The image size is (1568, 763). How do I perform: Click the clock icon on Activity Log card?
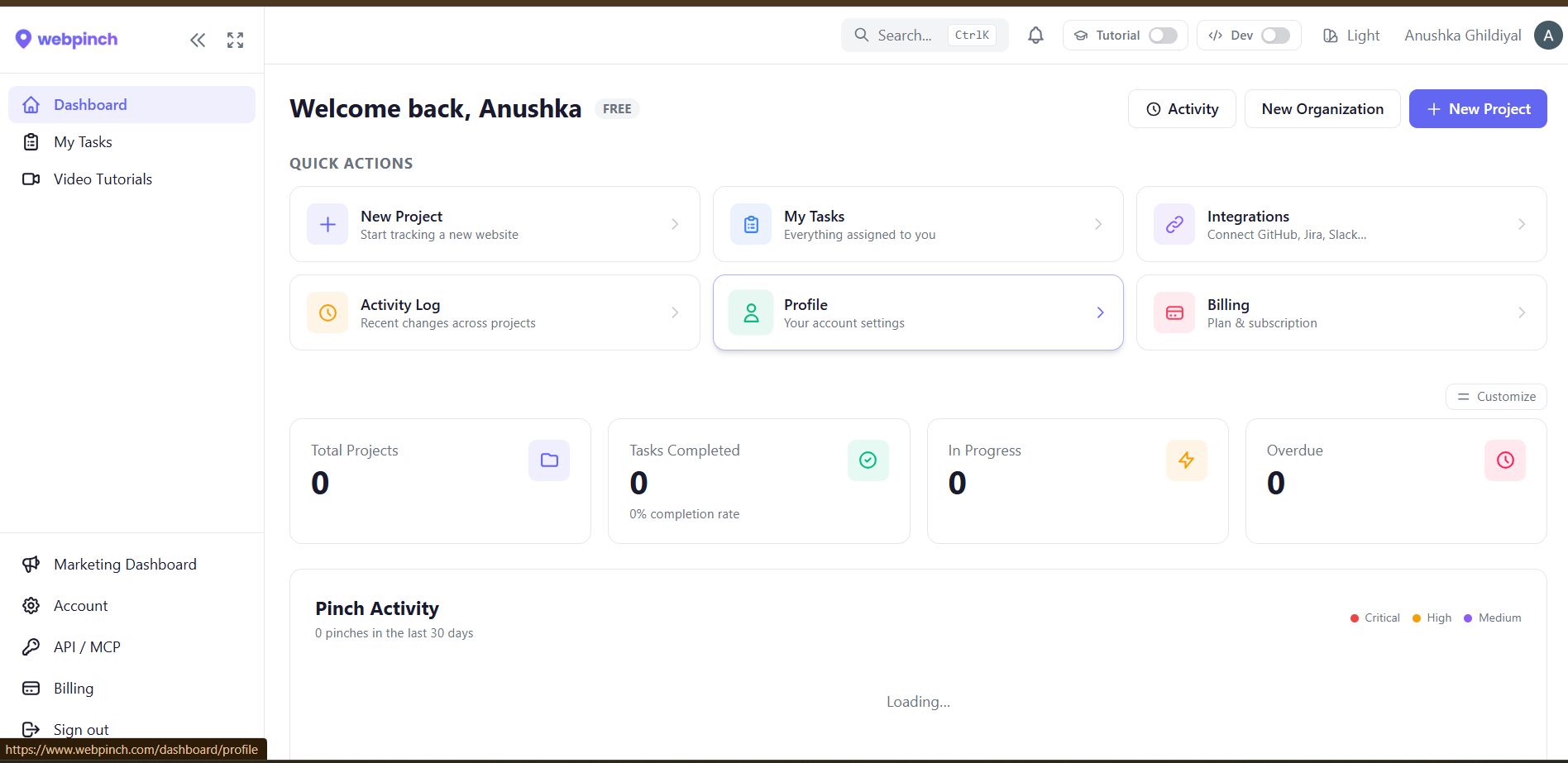[x=327, y=312]
